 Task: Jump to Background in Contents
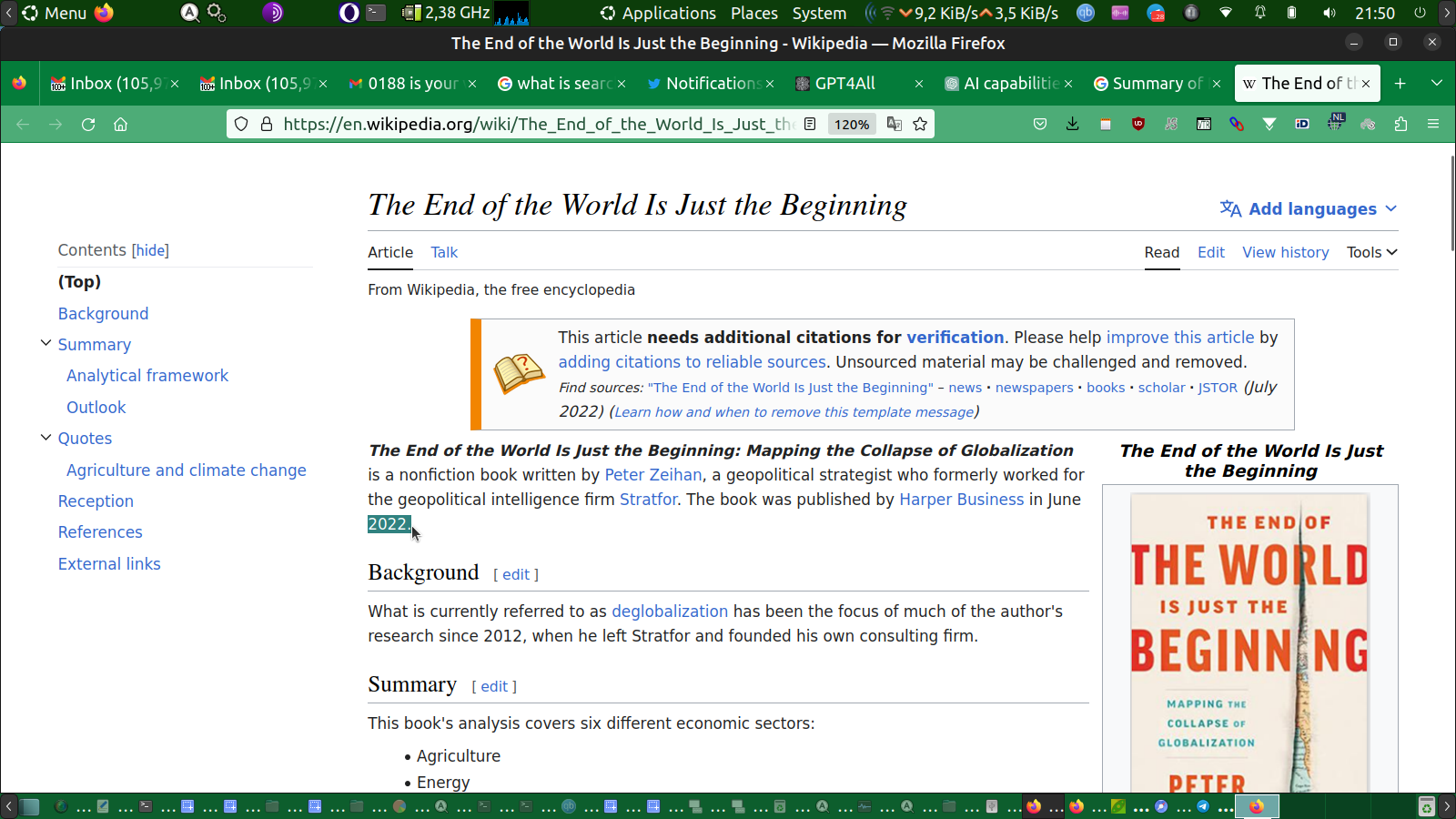click(103, 313)
